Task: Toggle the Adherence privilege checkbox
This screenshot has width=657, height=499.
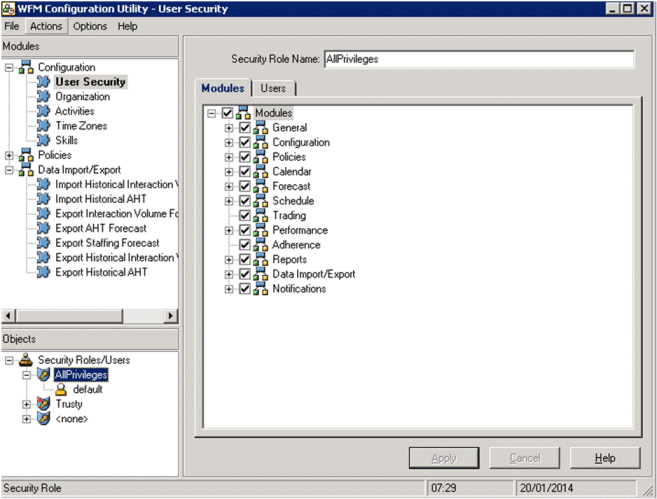Action: (x=245, y=245)
